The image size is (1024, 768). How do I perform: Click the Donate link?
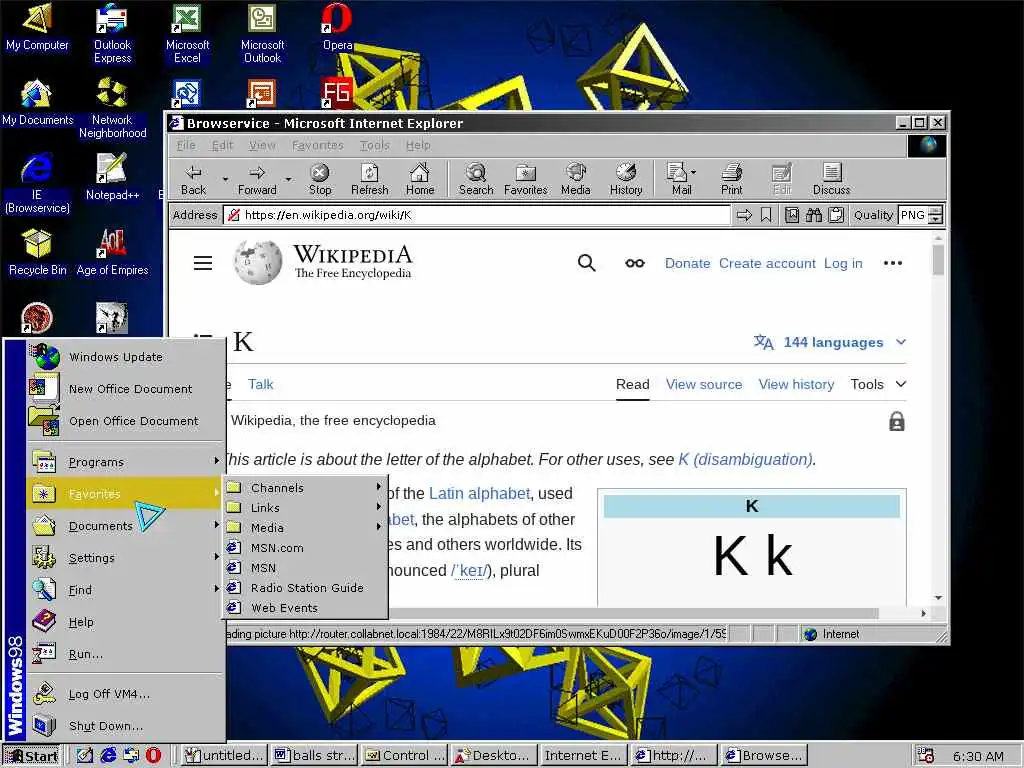coord(687,263)
